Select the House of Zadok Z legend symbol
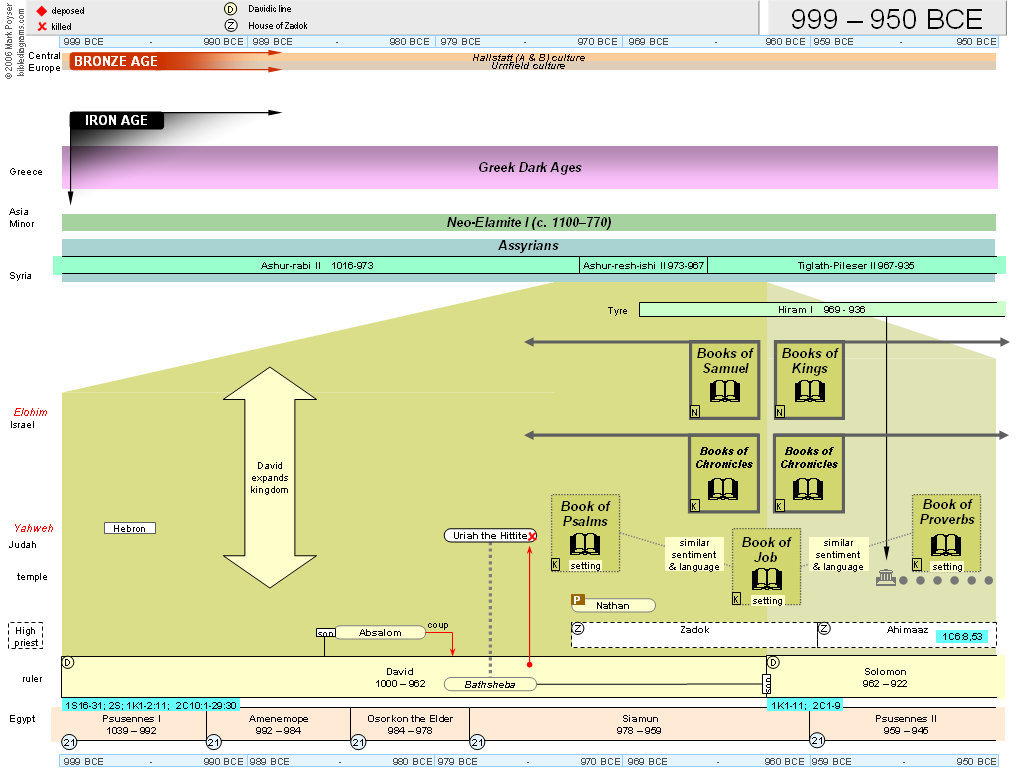The image size is (1024, 768). (x=231, y=25)
